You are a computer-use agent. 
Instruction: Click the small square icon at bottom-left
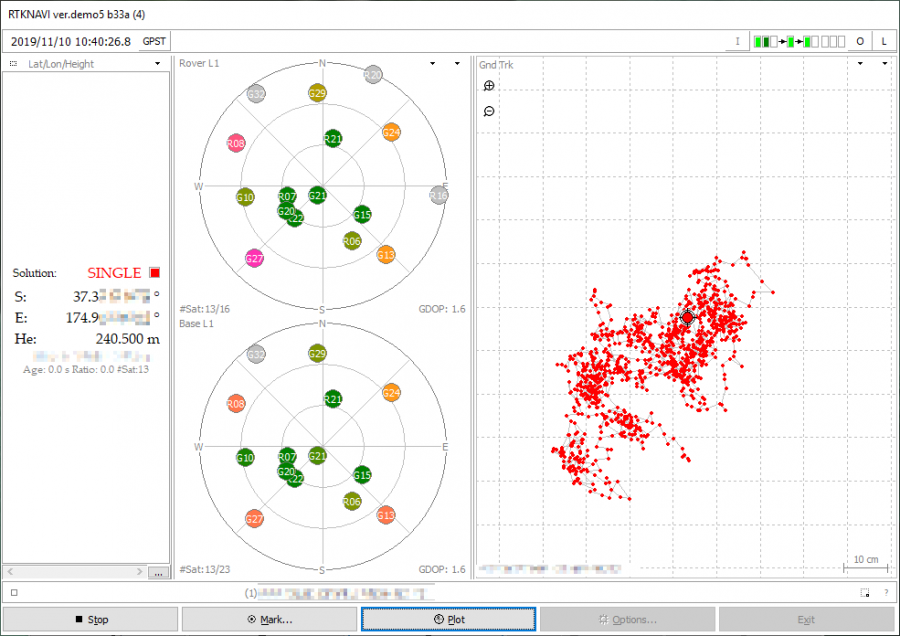(x=14, y=593)
